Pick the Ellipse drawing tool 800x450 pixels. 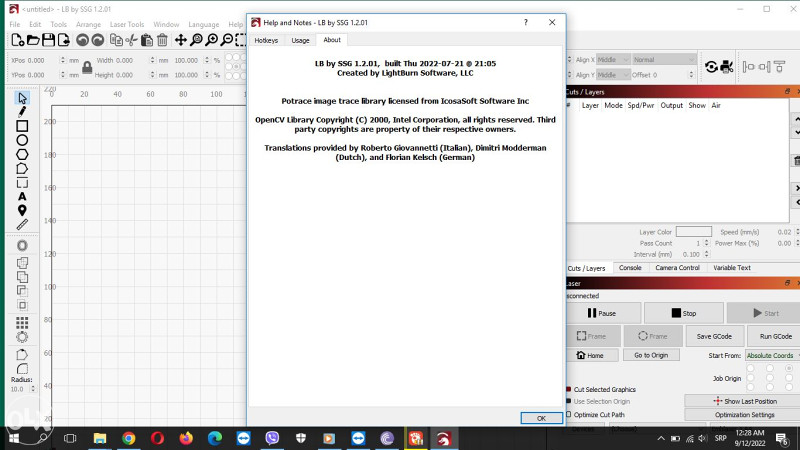click(x=22, y=140)
